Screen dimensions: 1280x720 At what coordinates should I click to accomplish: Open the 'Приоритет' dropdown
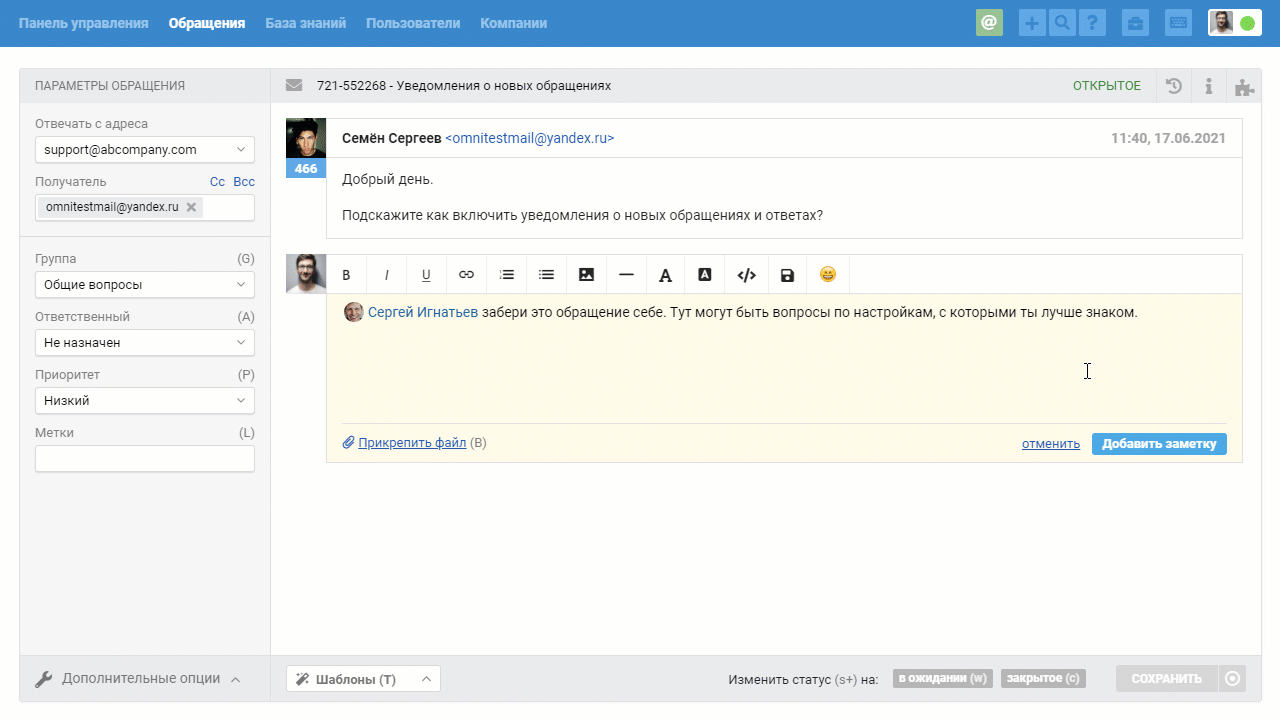coord(145,401)
